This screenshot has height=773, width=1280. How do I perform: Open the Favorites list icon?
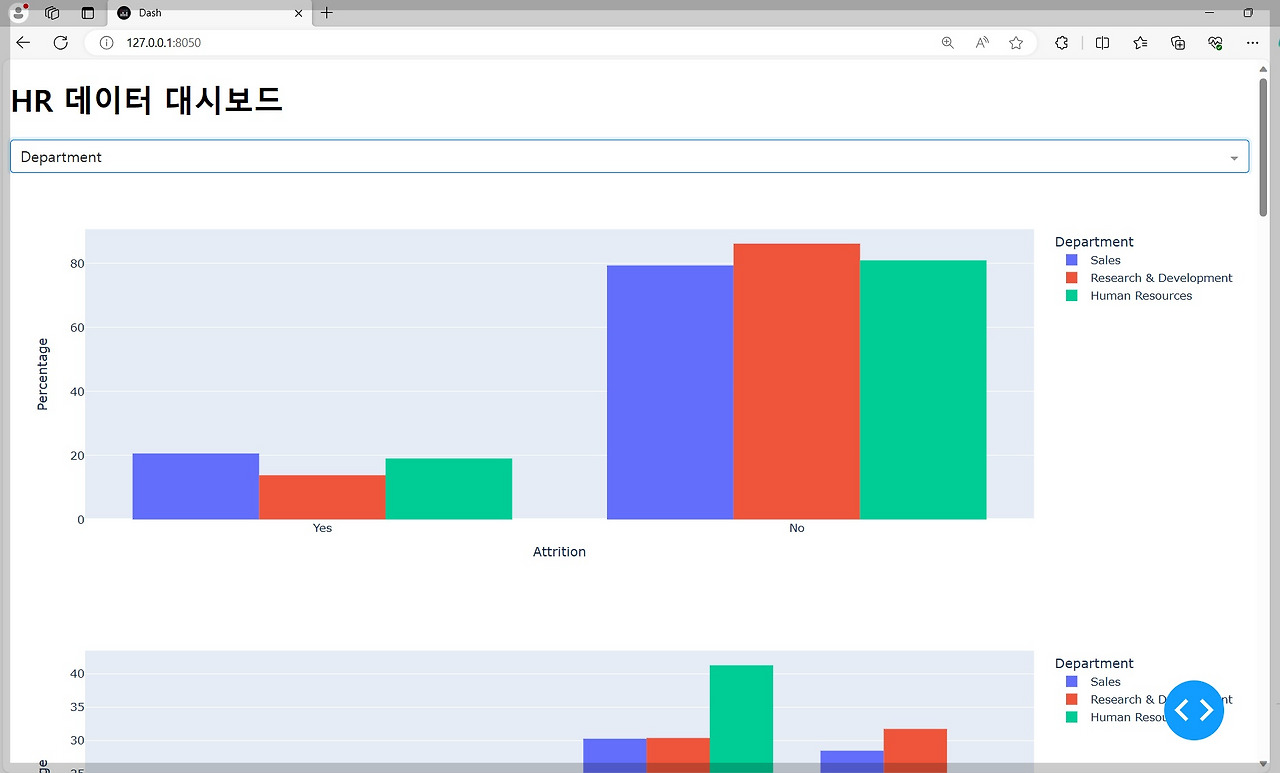click(1140, 43)
